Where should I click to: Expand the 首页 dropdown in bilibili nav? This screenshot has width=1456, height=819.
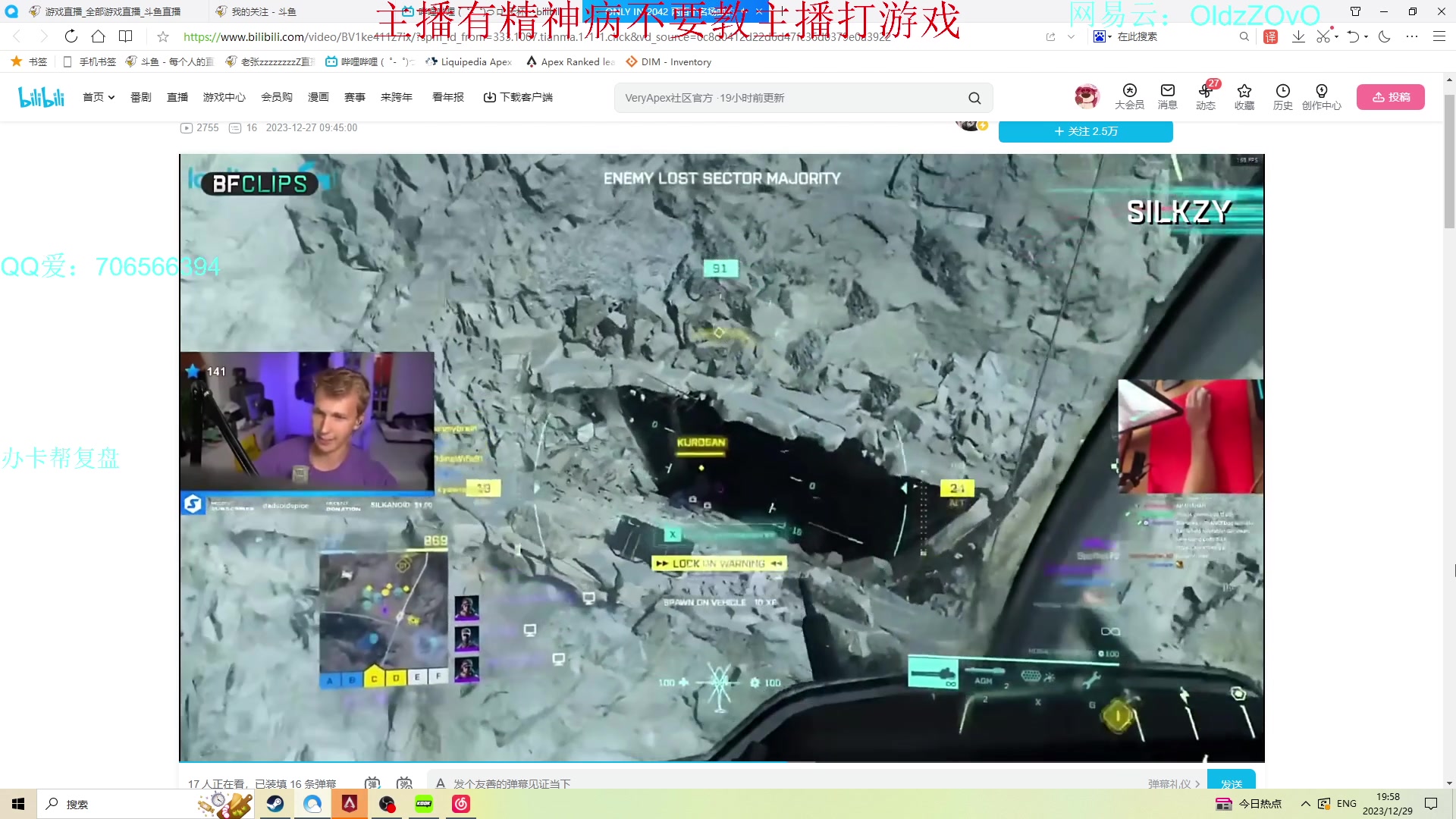tap(99, 97)
